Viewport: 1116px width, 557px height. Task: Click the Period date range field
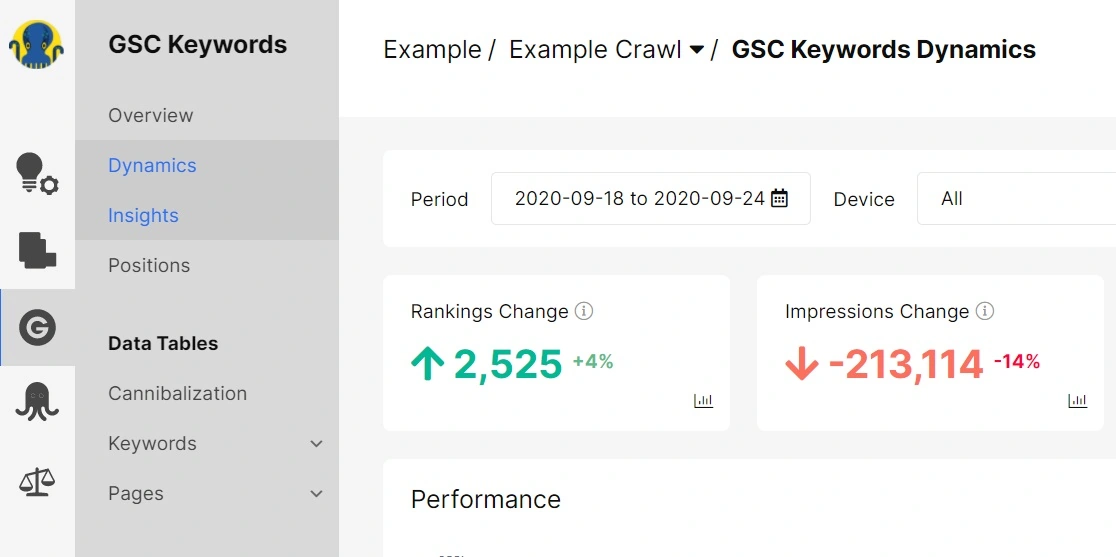tap(640, 198)
